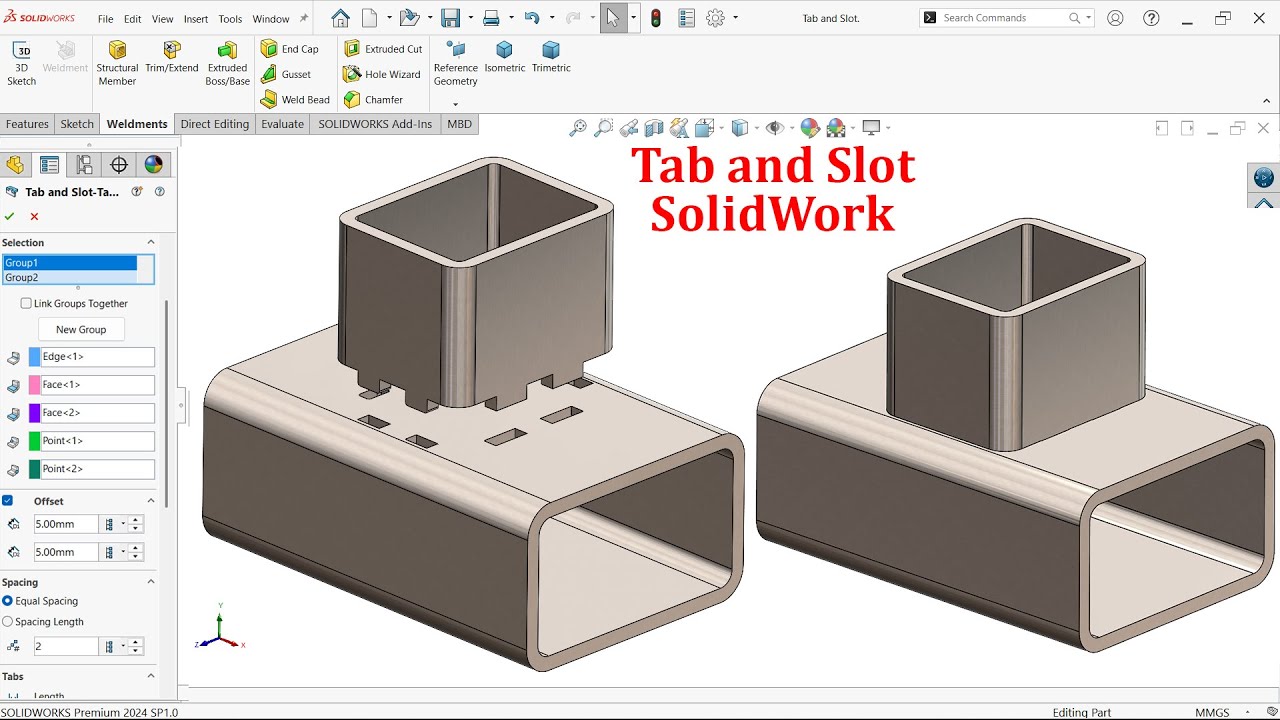Click the purple Face<2> color swatch

(34, 413)
